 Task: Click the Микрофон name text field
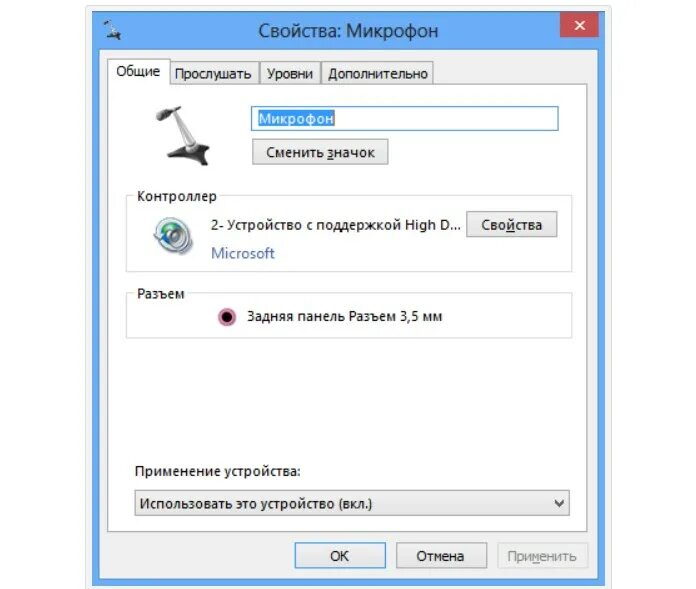pos(404,119)
